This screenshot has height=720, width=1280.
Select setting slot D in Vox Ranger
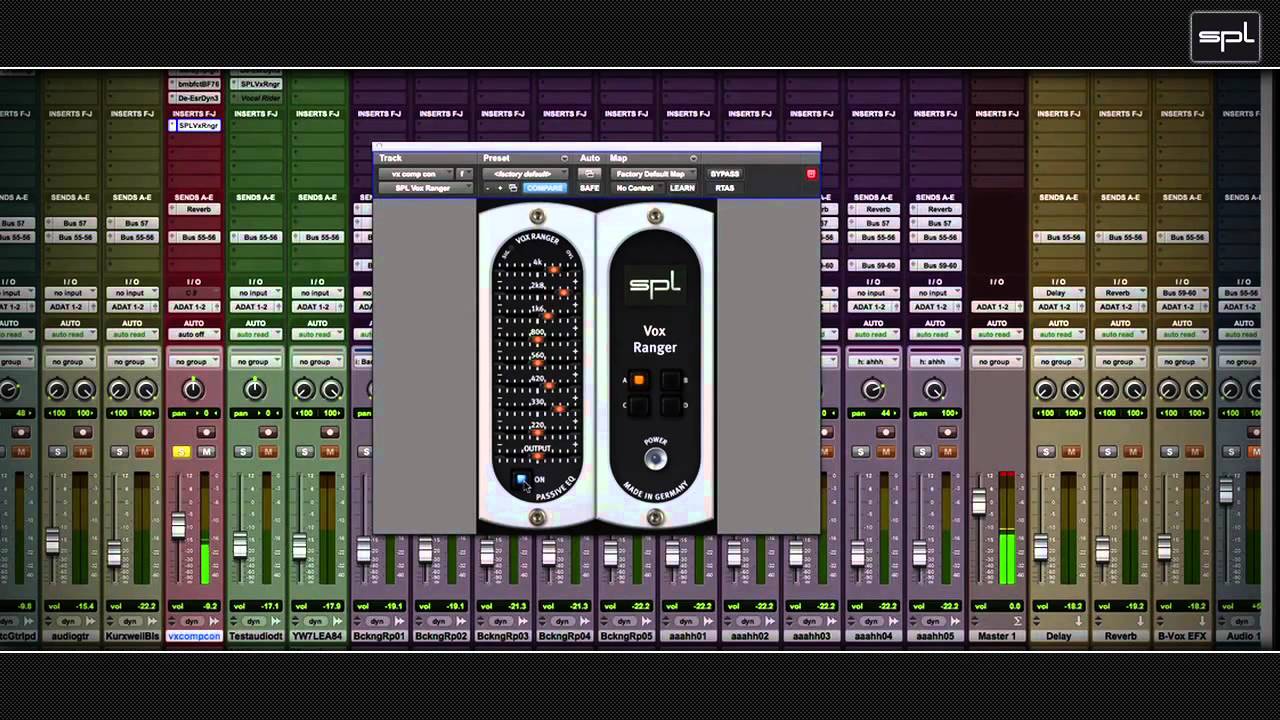point(671,405)
